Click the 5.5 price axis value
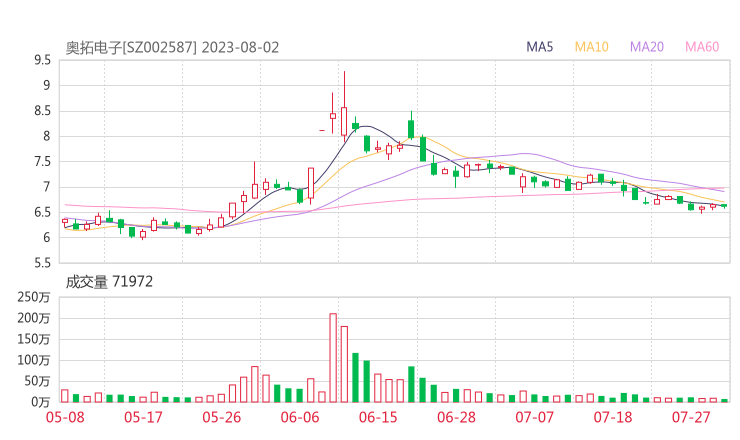 pos(42,263)
